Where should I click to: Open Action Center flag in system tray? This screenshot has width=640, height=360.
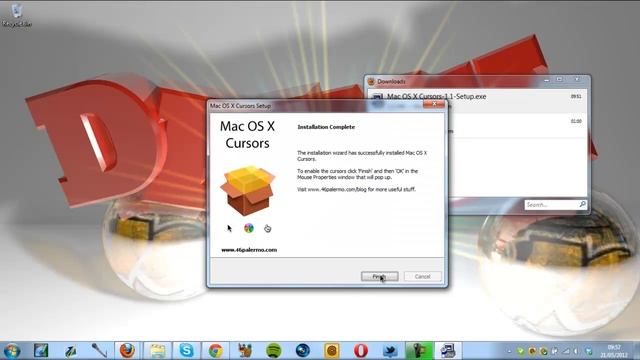(x=555, y=351)
